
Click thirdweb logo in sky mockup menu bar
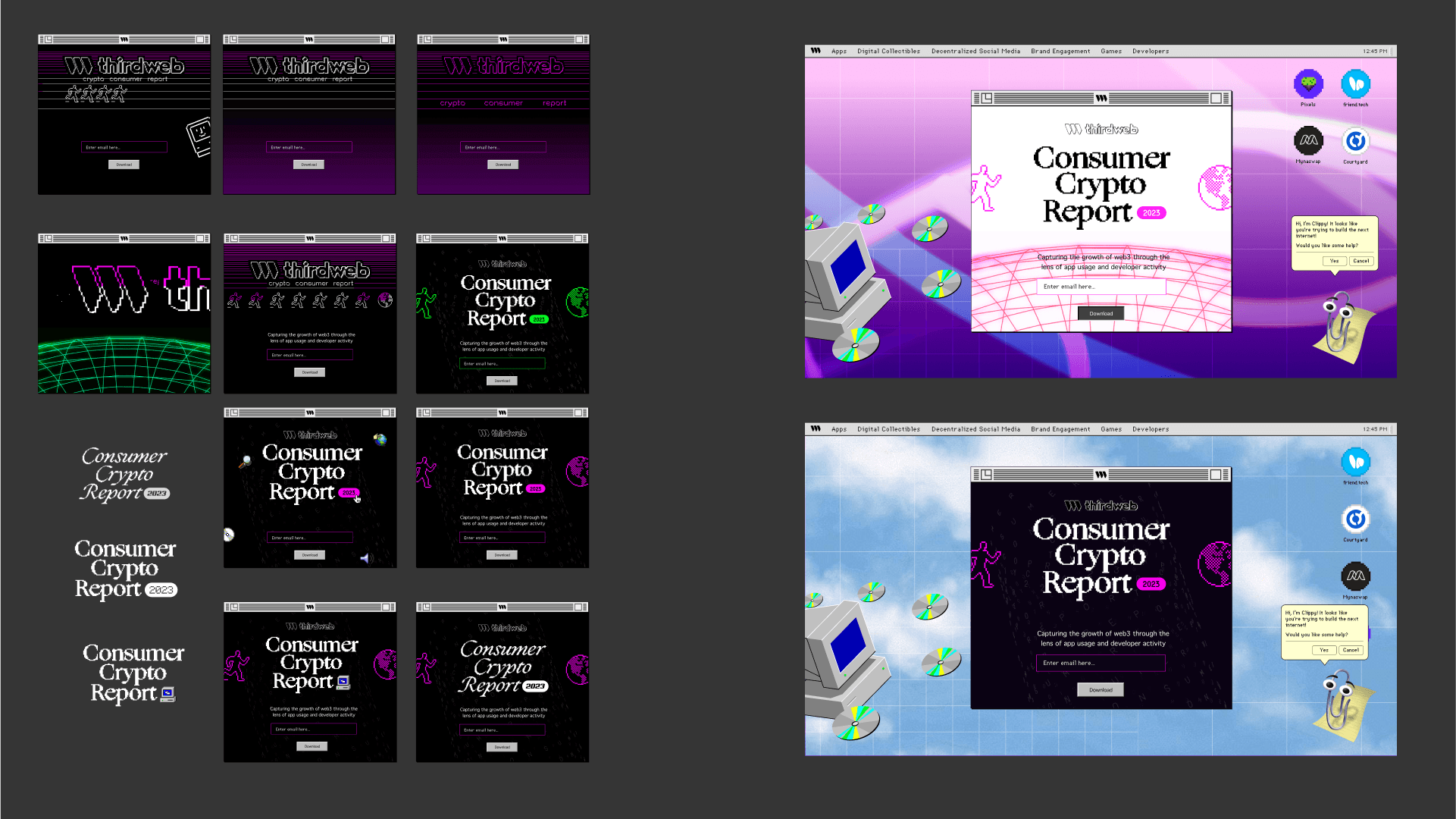(816, 428)
